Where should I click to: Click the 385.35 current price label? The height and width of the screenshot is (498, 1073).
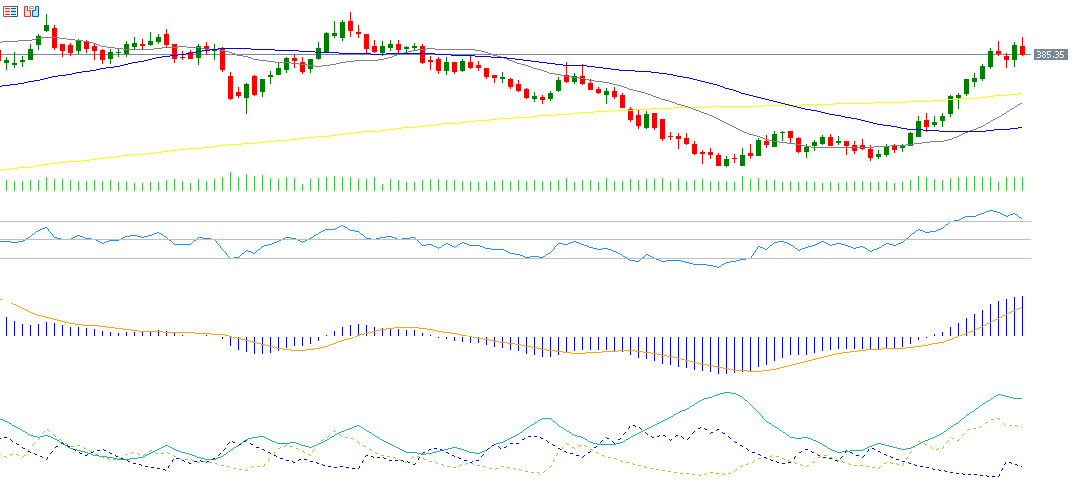coord(1049,54)
